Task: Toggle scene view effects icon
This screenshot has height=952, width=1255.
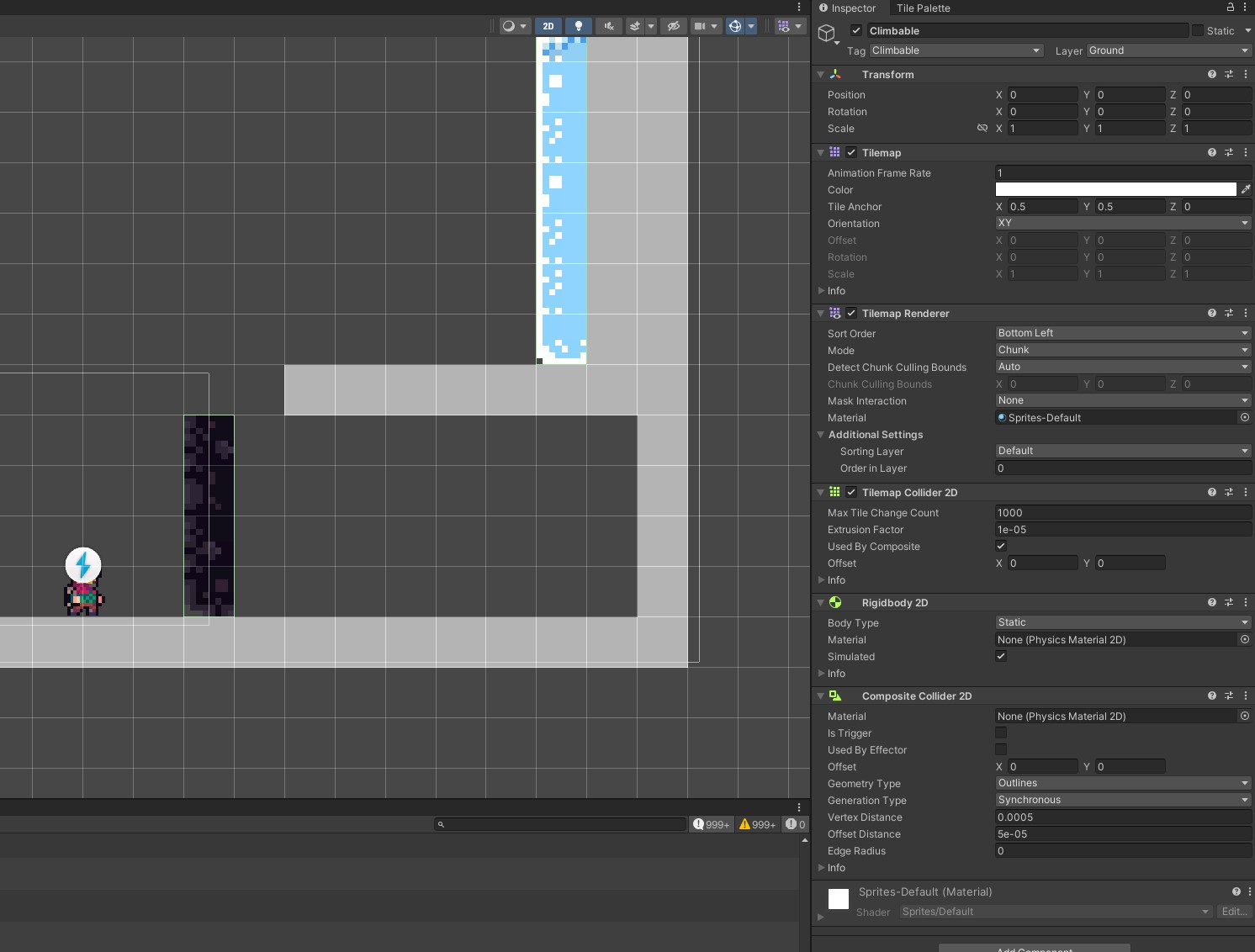Action: (637, 26)
